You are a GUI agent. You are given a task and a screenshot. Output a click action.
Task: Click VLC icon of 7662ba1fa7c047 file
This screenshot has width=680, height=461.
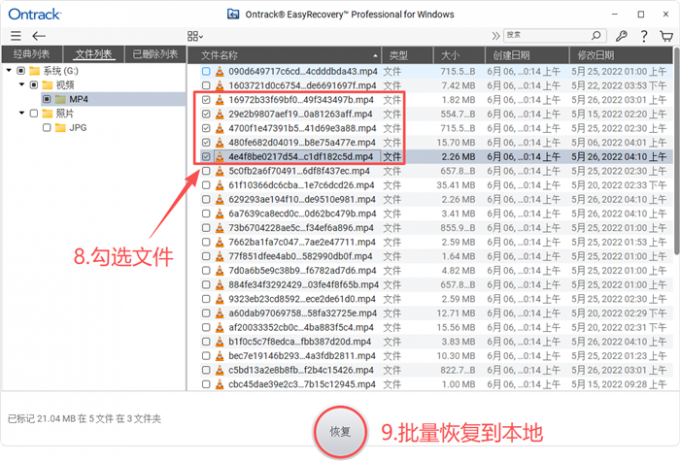[220, 242]
